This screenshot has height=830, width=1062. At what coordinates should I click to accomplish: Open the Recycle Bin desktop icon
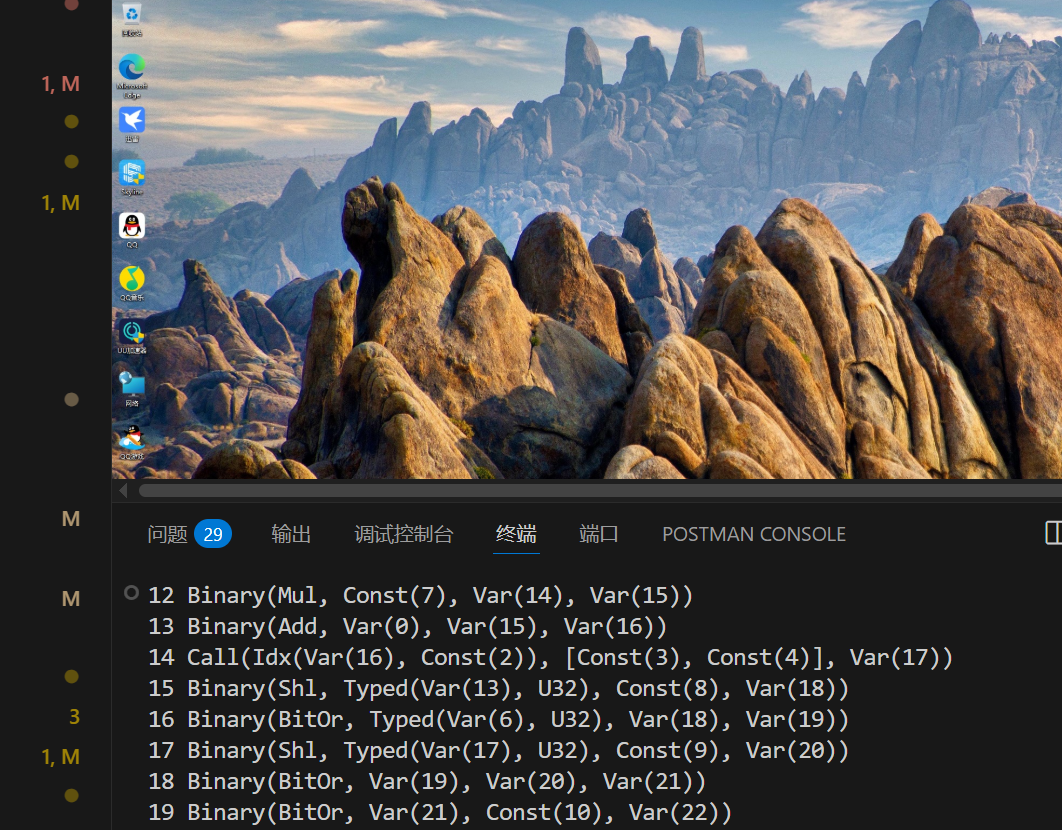(x=131, y=16)
